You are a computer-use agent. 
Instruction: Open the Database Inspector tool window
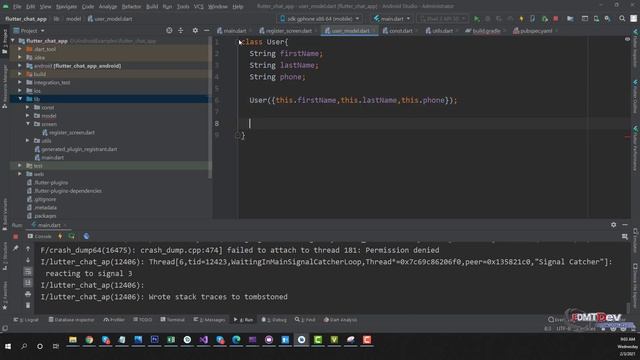click(x=71, y=320)
